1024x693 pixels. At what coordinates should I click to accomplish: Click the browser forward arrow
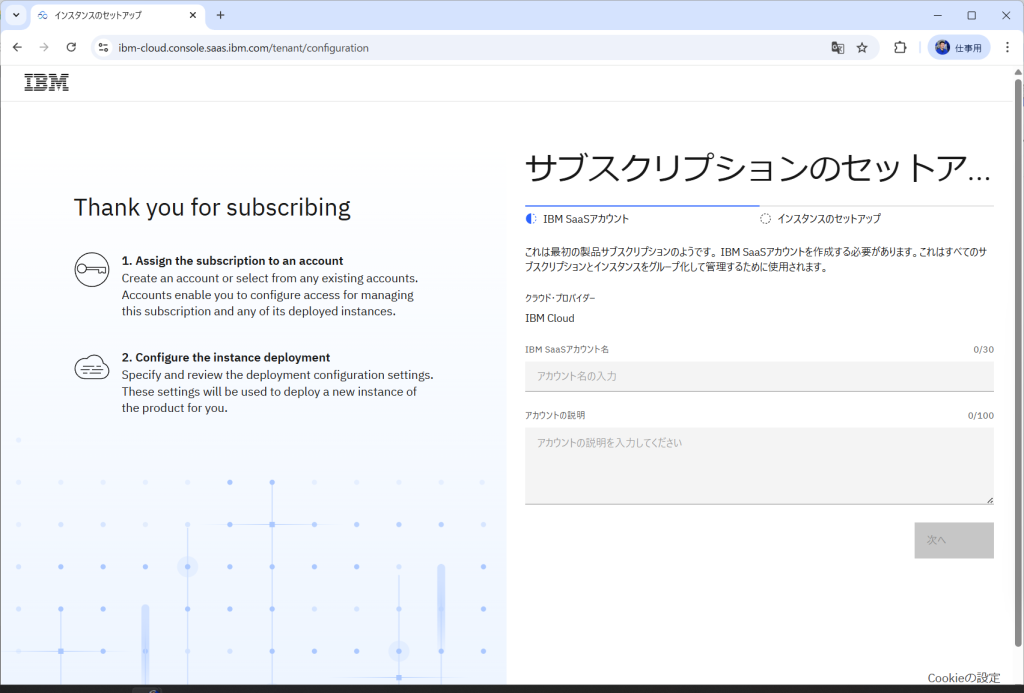[x=44, y=48]
